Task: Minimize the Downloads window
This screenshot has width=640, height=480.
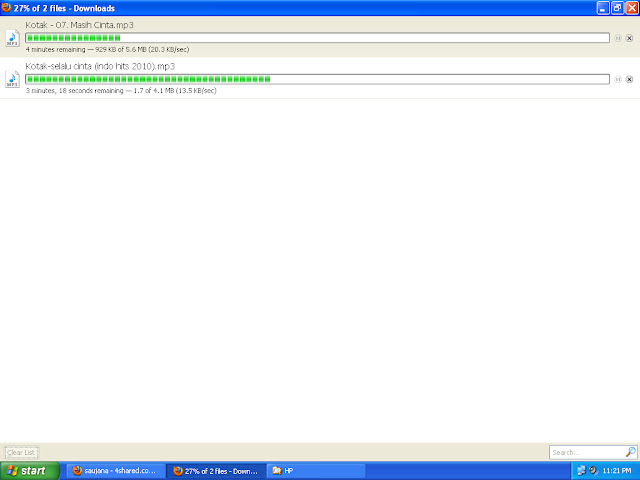Action: (x=603, y=8)
